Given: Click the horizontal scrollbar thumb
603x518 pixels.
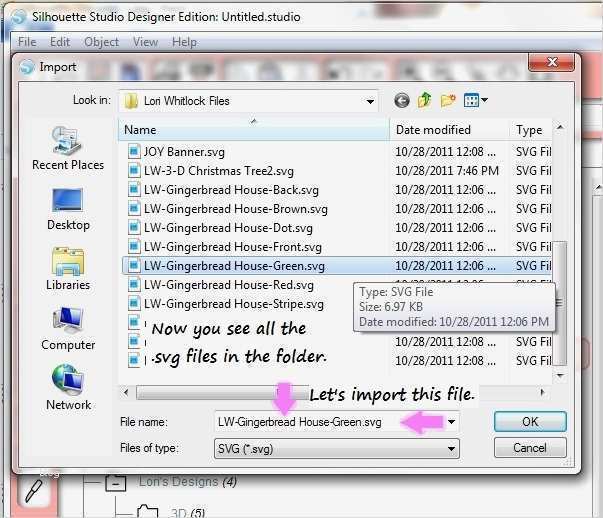Looking at the screenshot, I should [x=222, y=393].
